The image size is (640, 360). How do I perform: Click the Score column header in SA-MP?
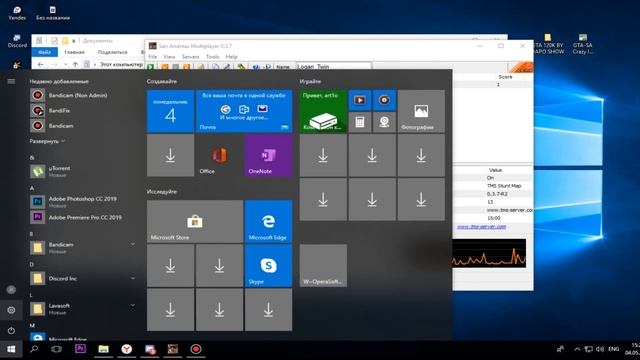505,77
